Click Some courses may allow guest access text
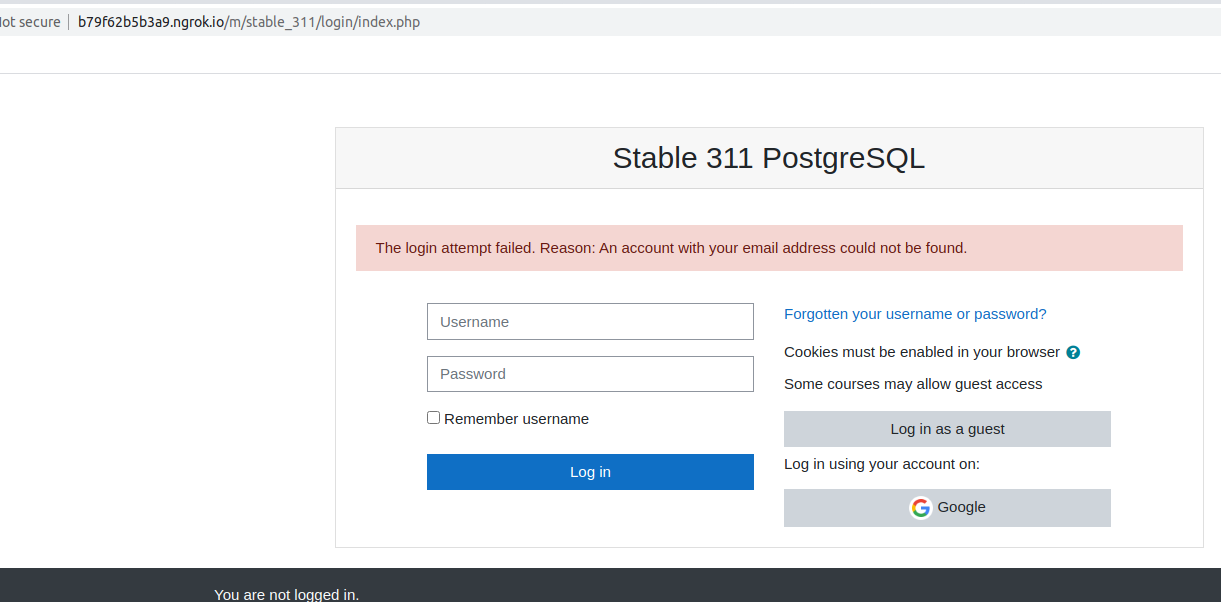This screenshot has height=602, width=1221. (x=913, y=384)
